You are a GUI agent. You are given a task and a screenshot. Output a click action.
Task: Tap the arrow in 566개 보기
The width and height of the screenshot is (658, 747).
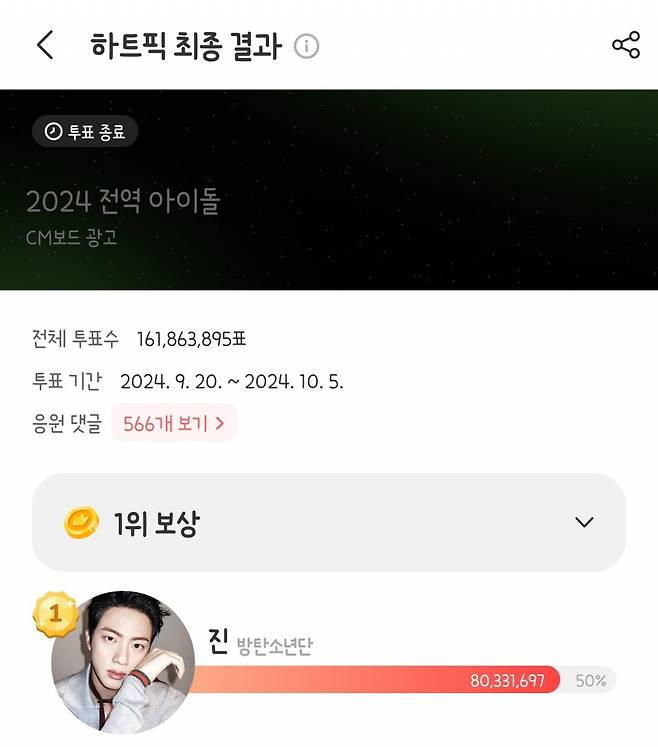pos(220,423)
